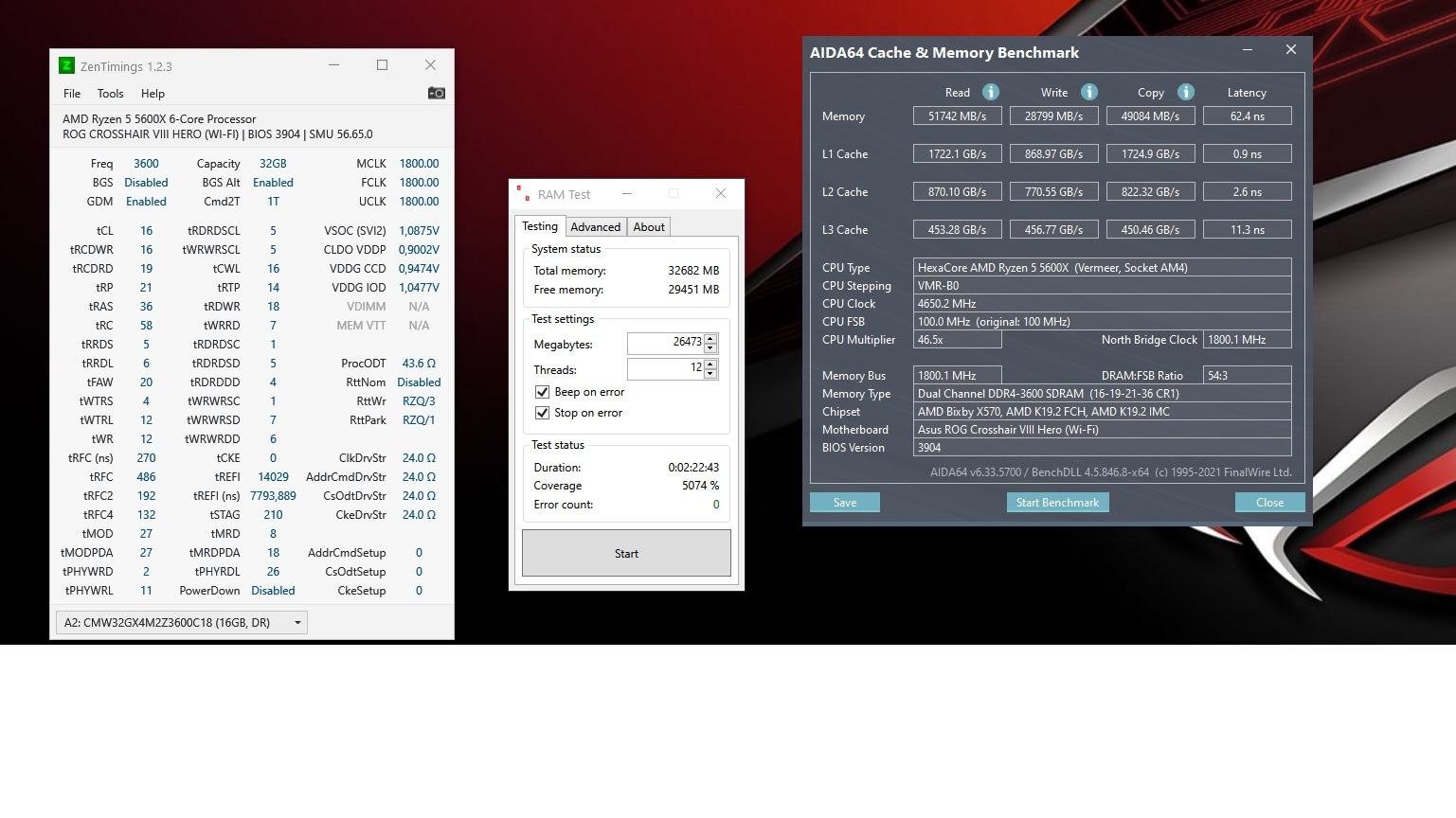1456x818 pixels.
Task: Switch to the Testing tab in RAM Test
Action: (540, 226)
